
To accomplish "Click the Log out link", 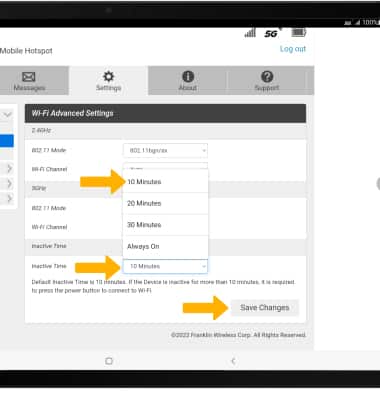I will pyautogui.click(x=293, y=49).
